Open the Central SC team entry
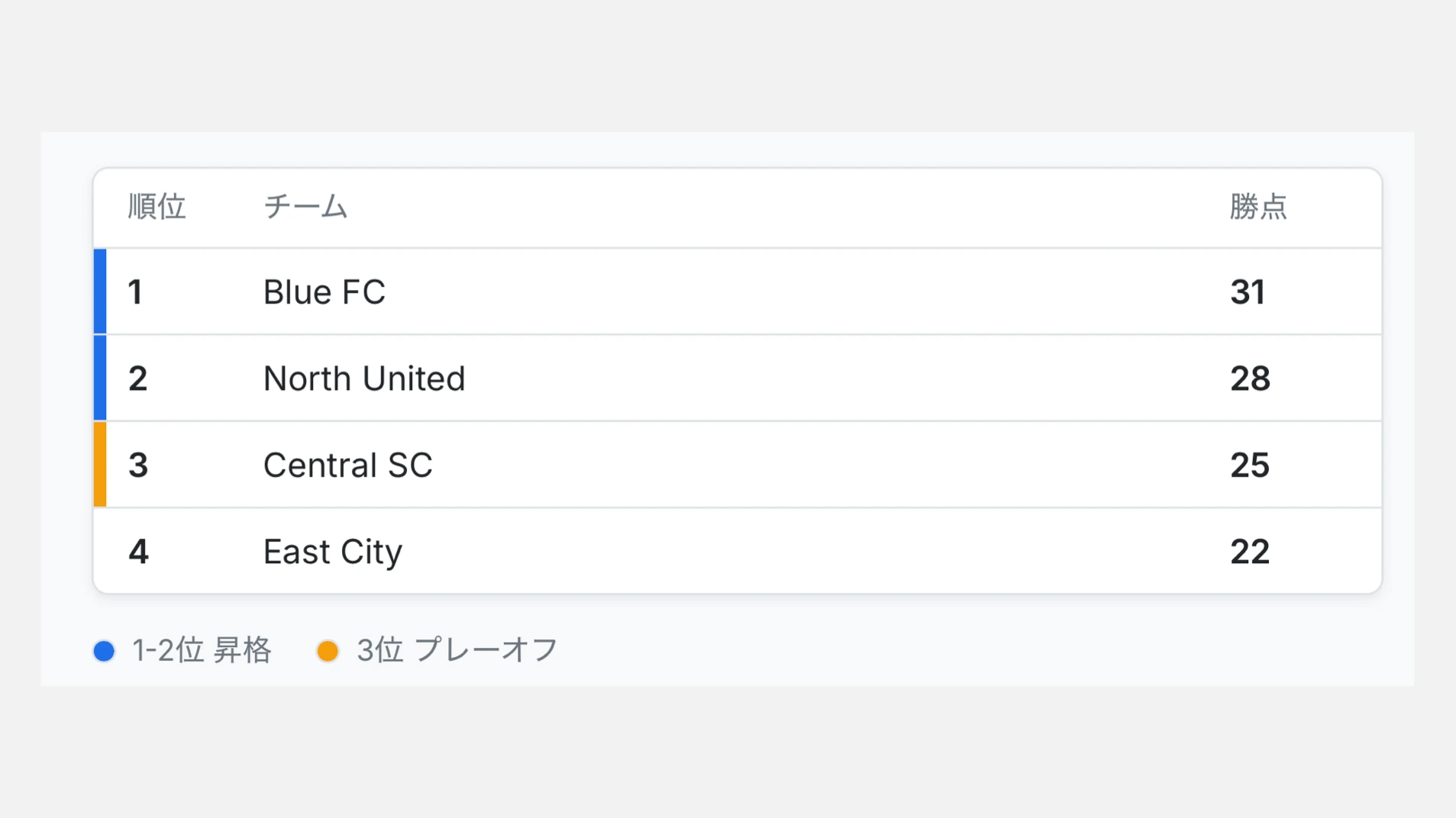The height and width of the screenshot is (818, 1456). pyautogui.click(x=347, y=465)
